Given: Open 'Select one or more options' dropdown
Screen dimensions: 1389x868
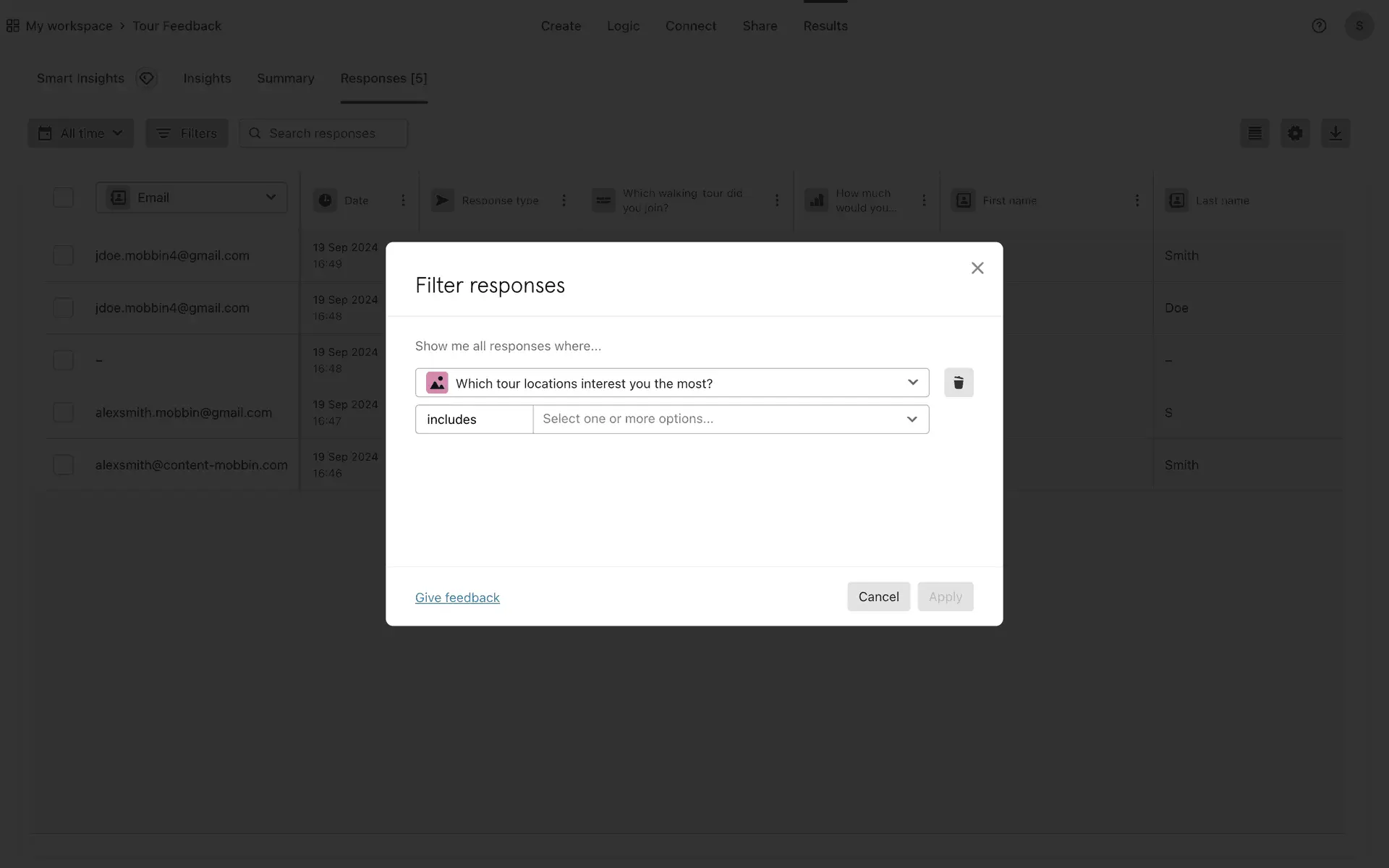Looking at the screenshot, I should (730, 420).
